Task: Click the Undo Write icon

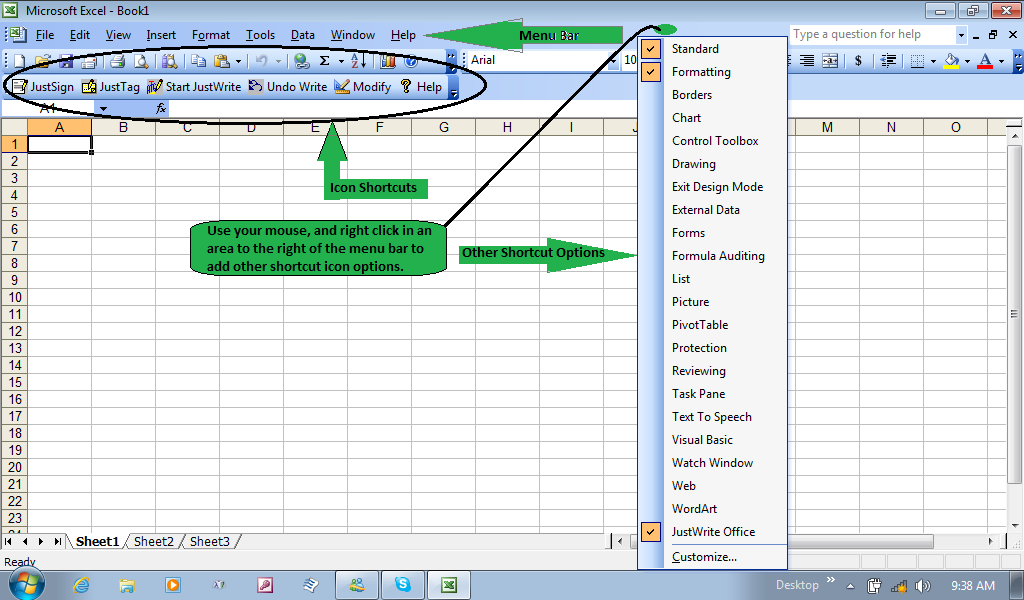Action: tap(287, 87)
